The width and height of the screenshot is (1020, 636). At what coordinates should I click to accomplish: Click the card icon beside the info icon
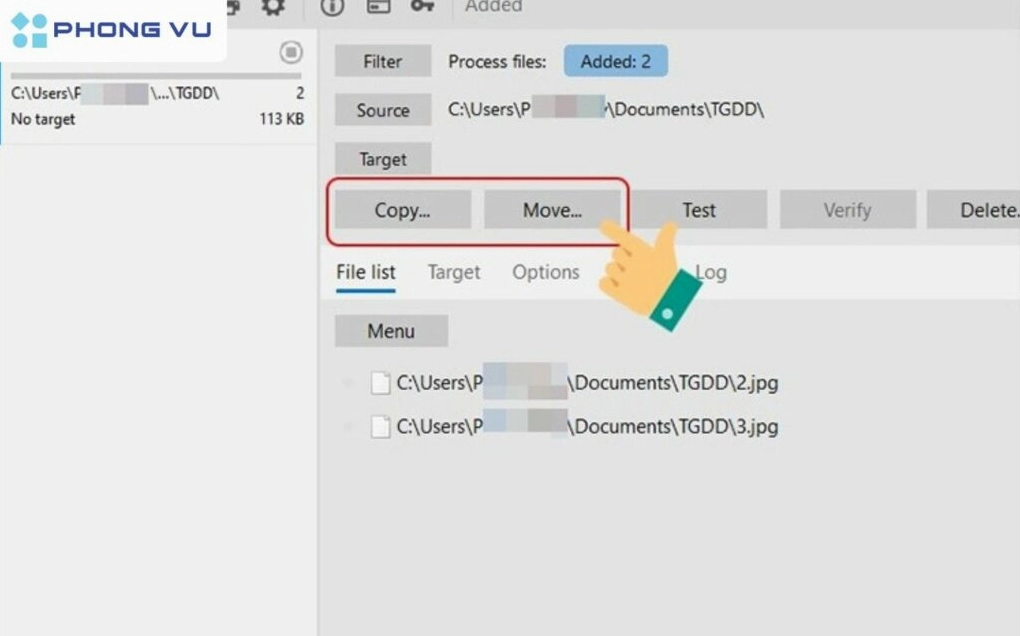(378, 7)
